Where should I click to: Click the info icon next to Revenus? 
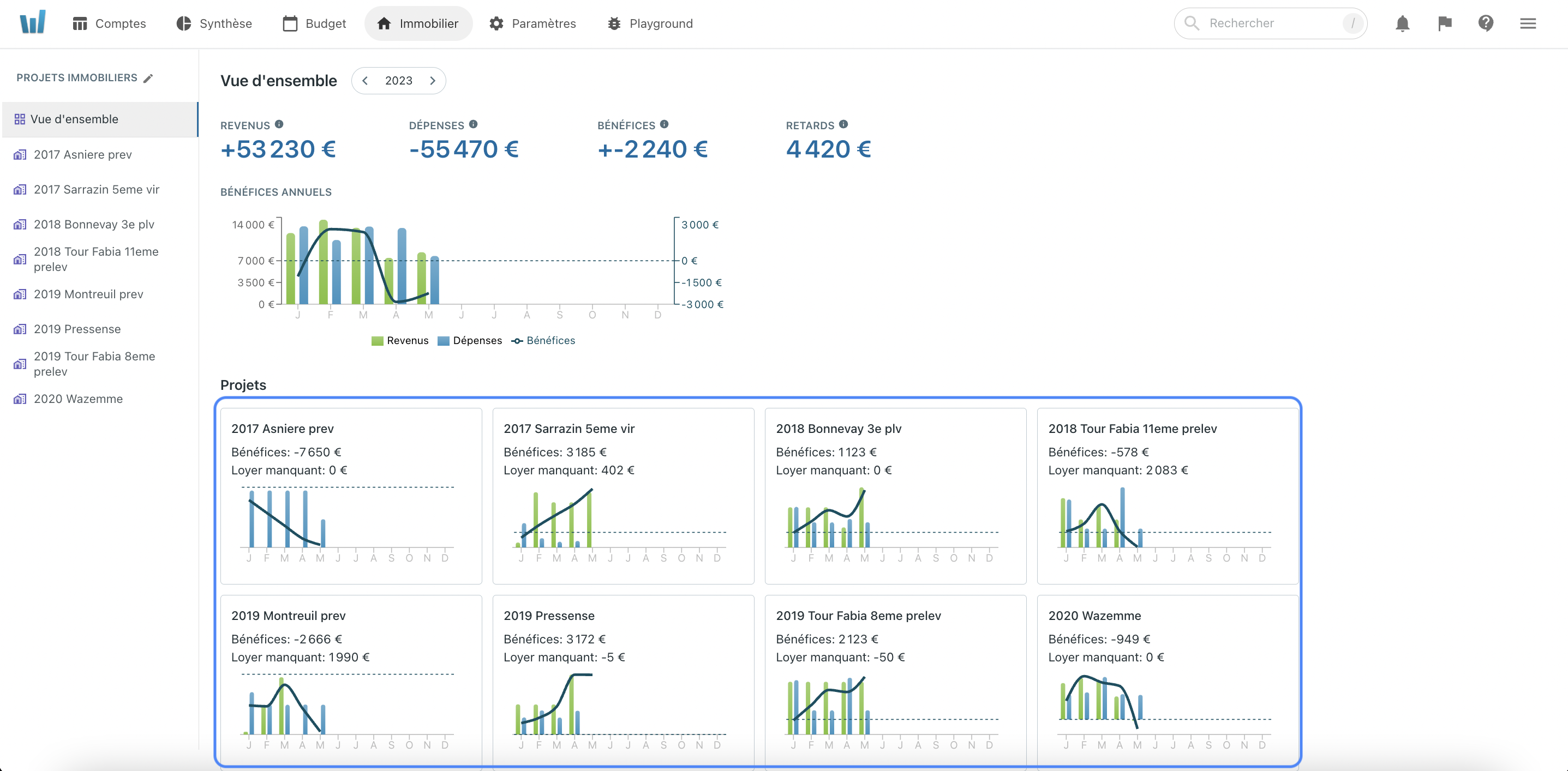[x=279, y=124]
